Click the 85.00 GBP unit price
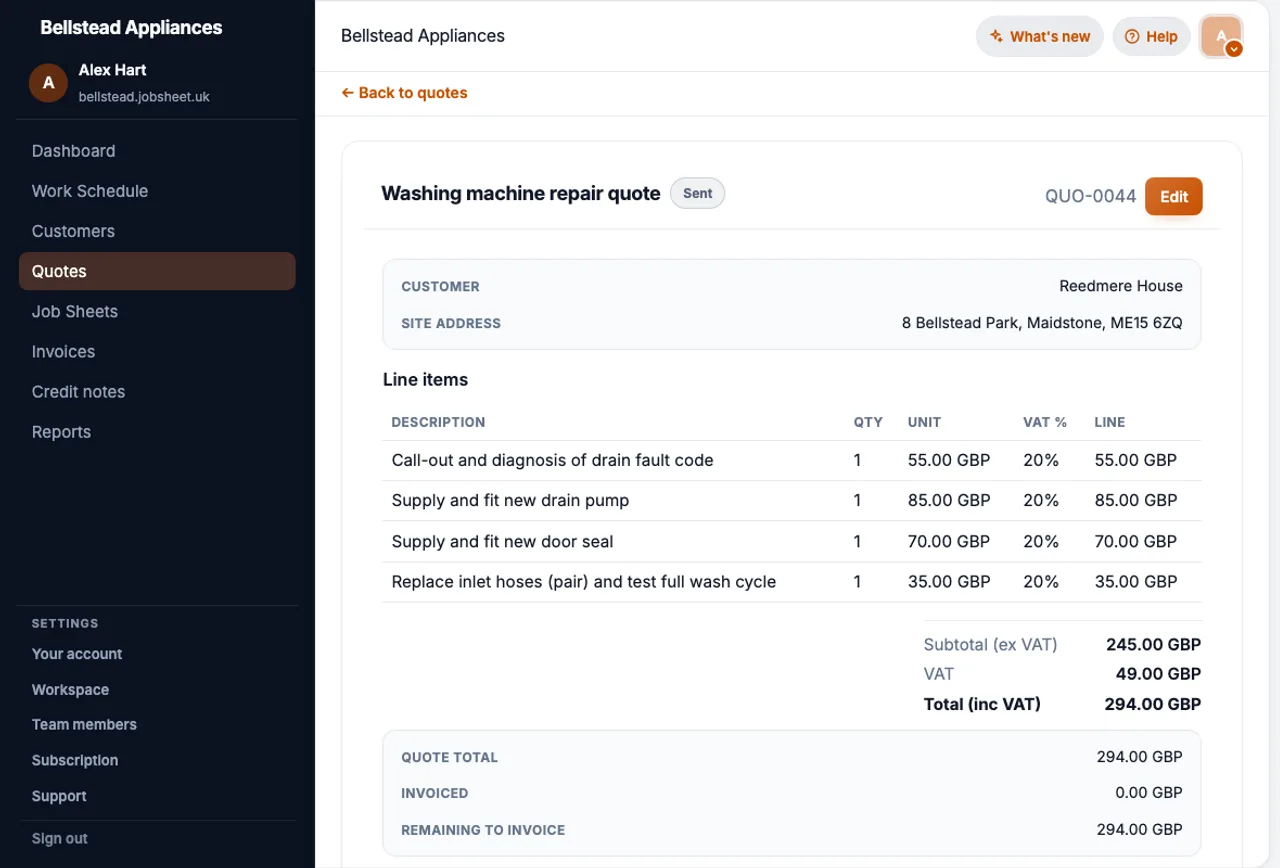The height and width of the screenshot is (868, 1280). coord(948,501)
